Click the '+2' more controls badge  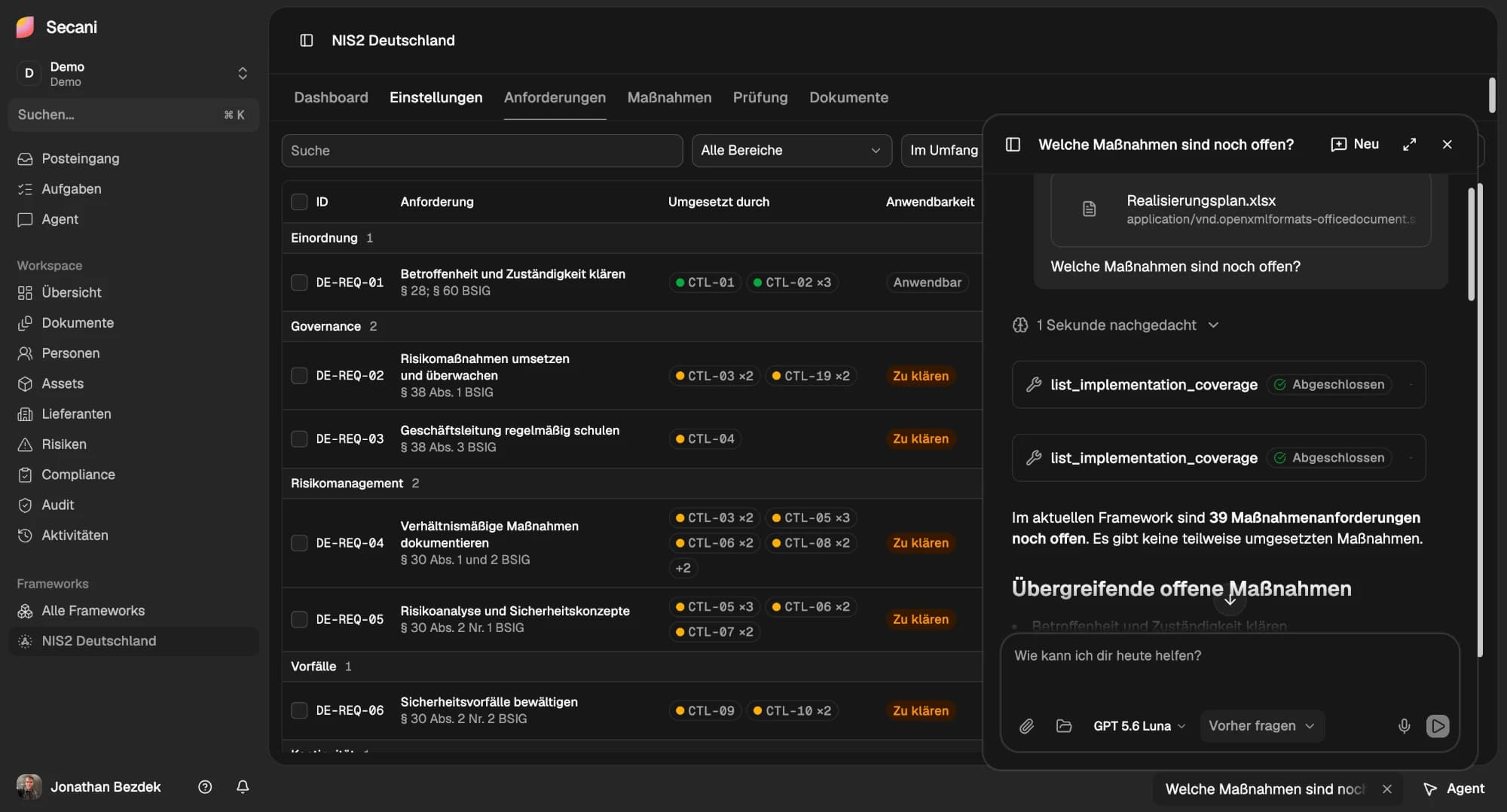tap(683, 568)
